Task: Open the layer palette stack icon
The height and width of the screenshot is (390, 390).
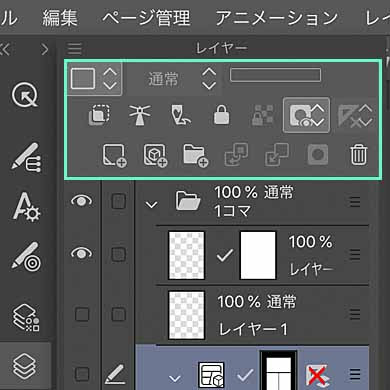Action: (x=24, y=366)
